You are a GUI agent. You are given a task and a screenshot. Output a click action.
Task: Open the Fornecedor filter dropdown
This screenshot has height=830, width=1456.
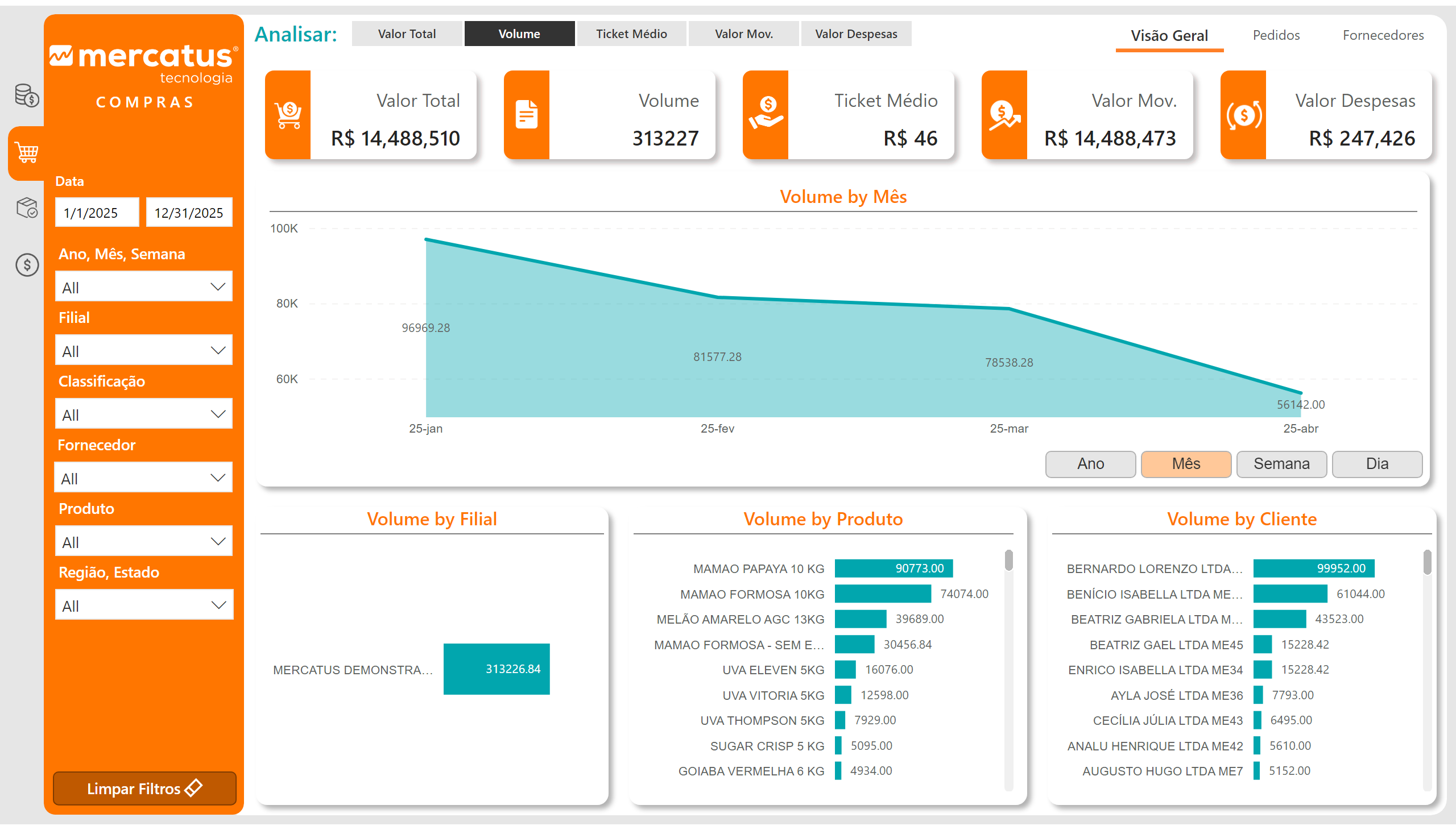pyautogui.click(x=144, y=478)
